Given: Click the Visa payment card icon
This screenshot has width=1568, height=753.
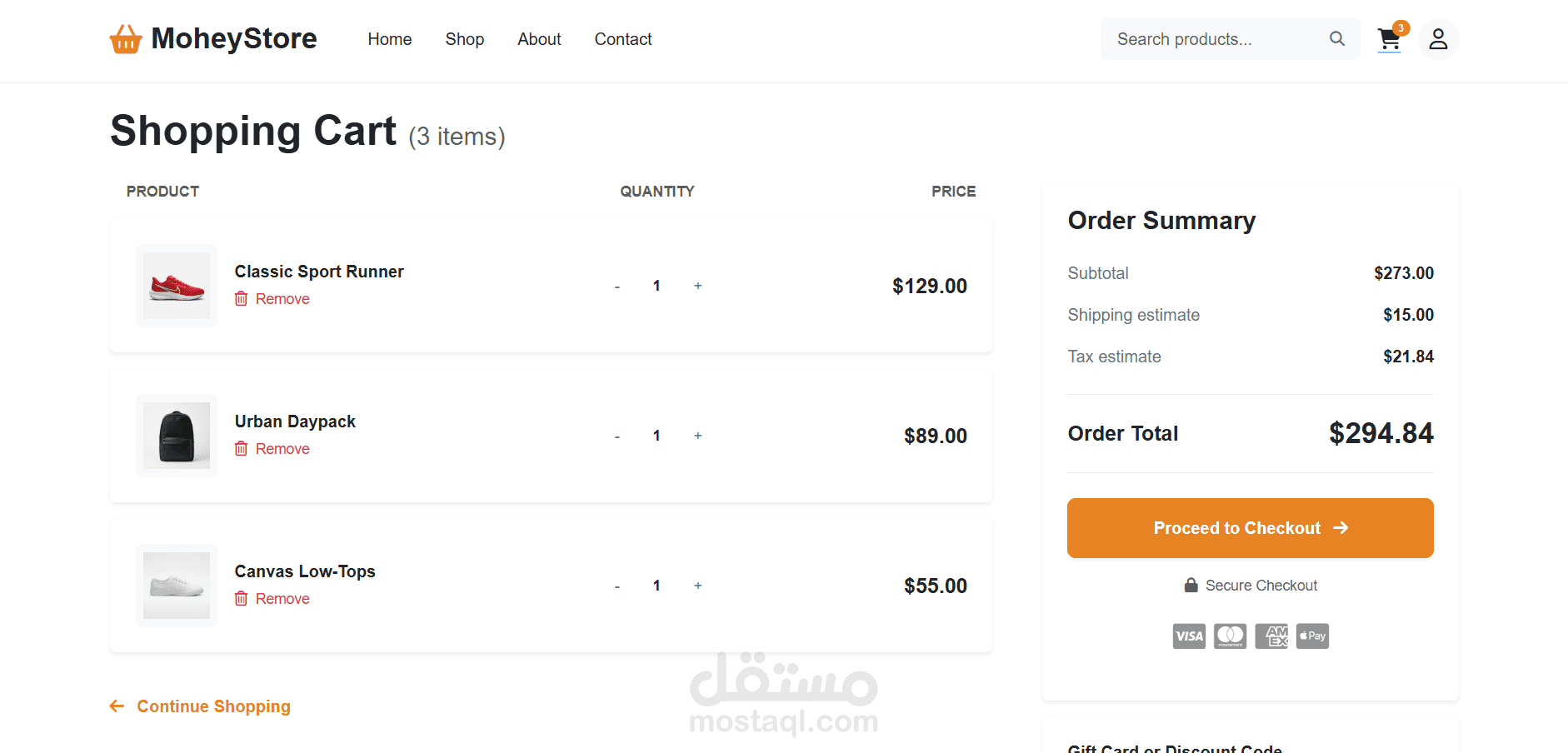Looking at the screenshot, I should coord(1189,636).
